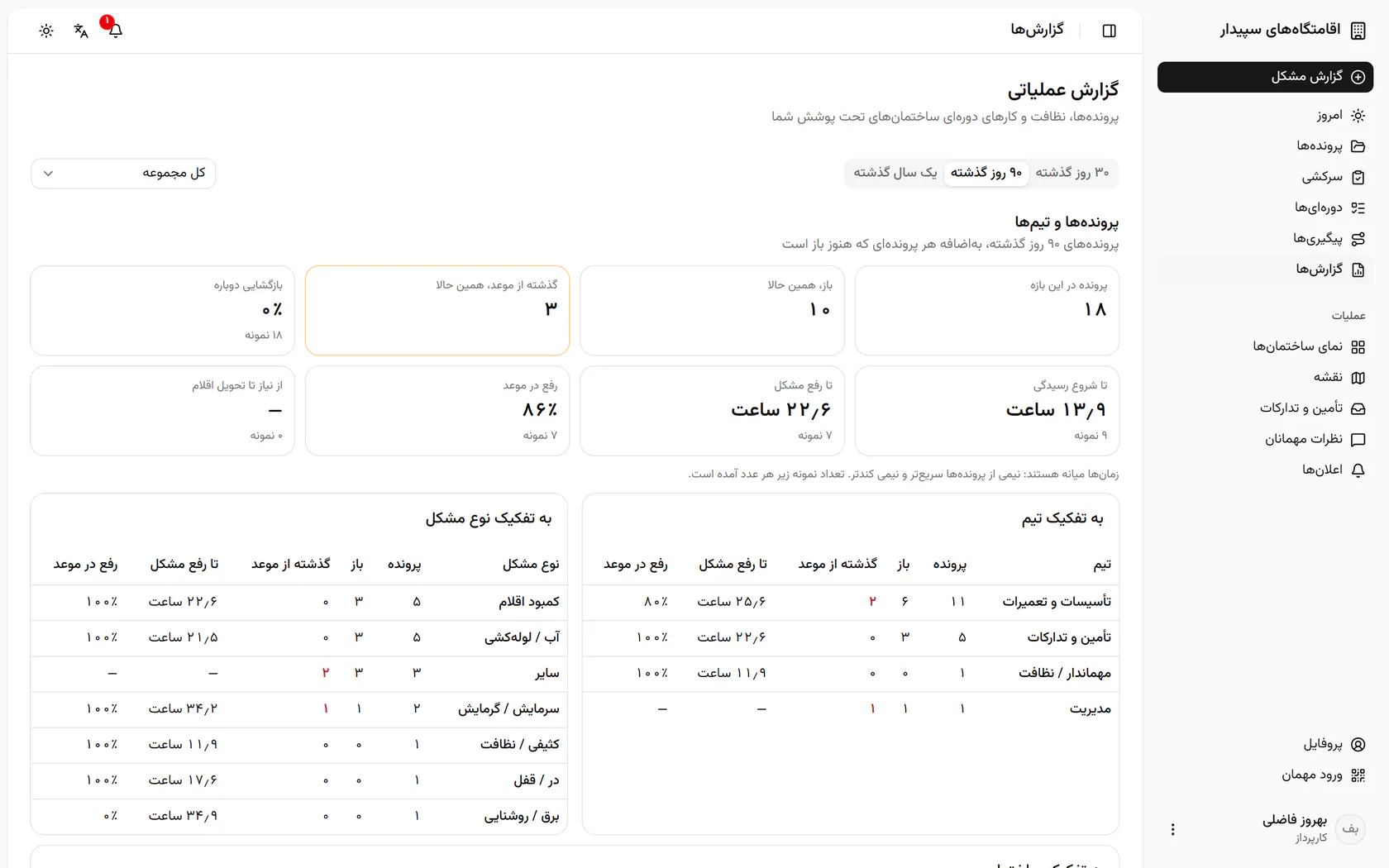The width and height of the screenshot is (1389, 868).
Task: Toggle the light/dark theme sun icon
Action: tap(46, 31)
